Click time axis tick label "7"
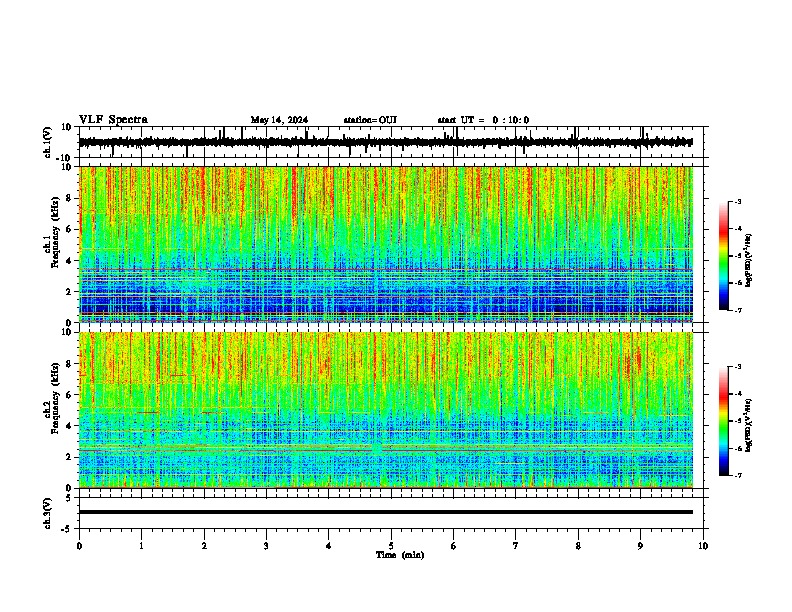This screenshot has width=792, height=612. pos(516,546)
